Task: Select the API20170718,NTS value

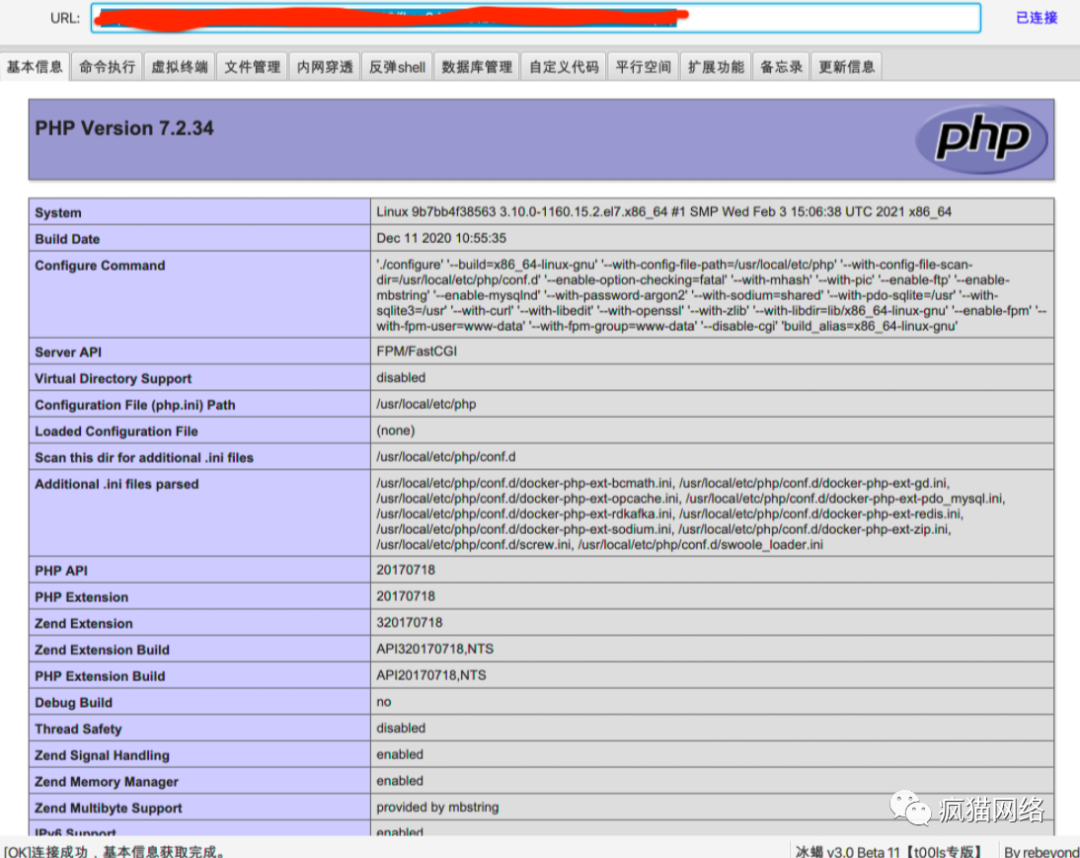Action: (x=431, y=676)
